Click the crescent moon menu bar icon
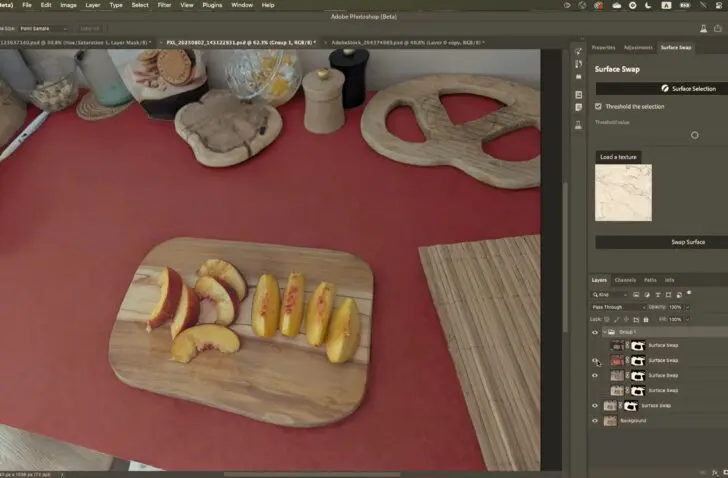 (x=648, y=6)
